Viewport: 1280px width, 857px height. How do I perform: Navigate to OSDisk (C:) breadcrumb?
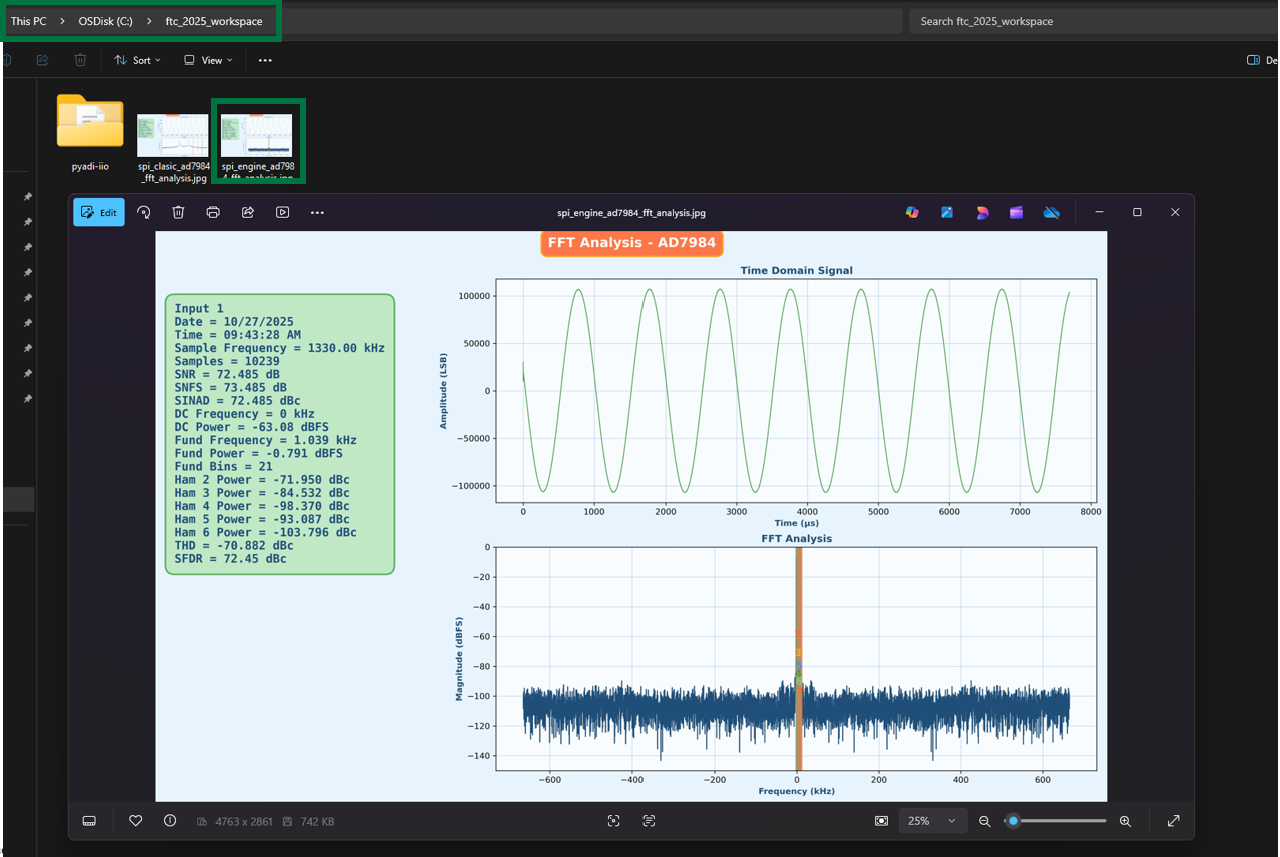pos(104,20)
